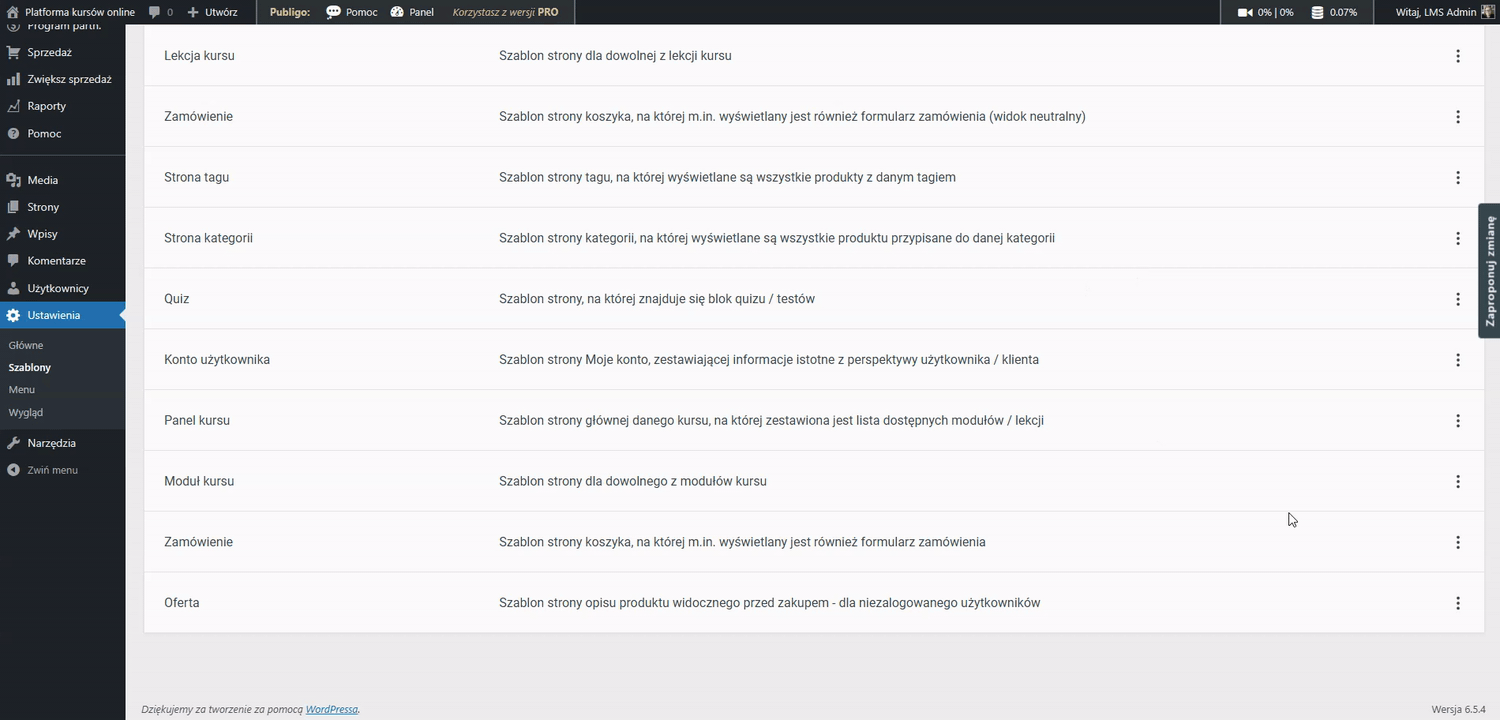Image resolution: width=1500 pixels, height=720 pixels.
Task: Click Oferta description about niezalogowanego użytkowników
Action: [x=769, y=603]
